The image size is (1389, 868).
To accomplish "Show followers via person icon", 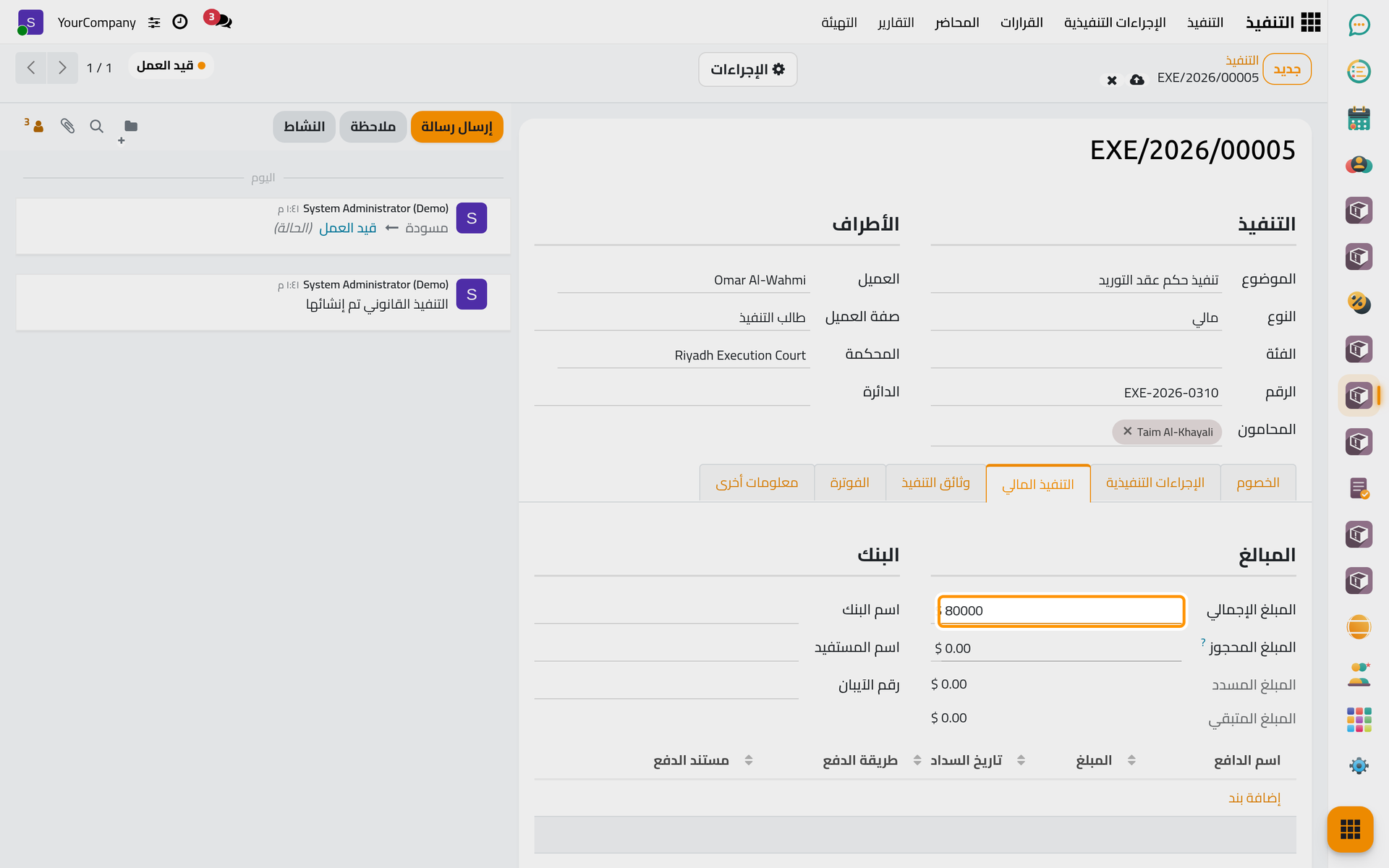I will tap(34, 126).
